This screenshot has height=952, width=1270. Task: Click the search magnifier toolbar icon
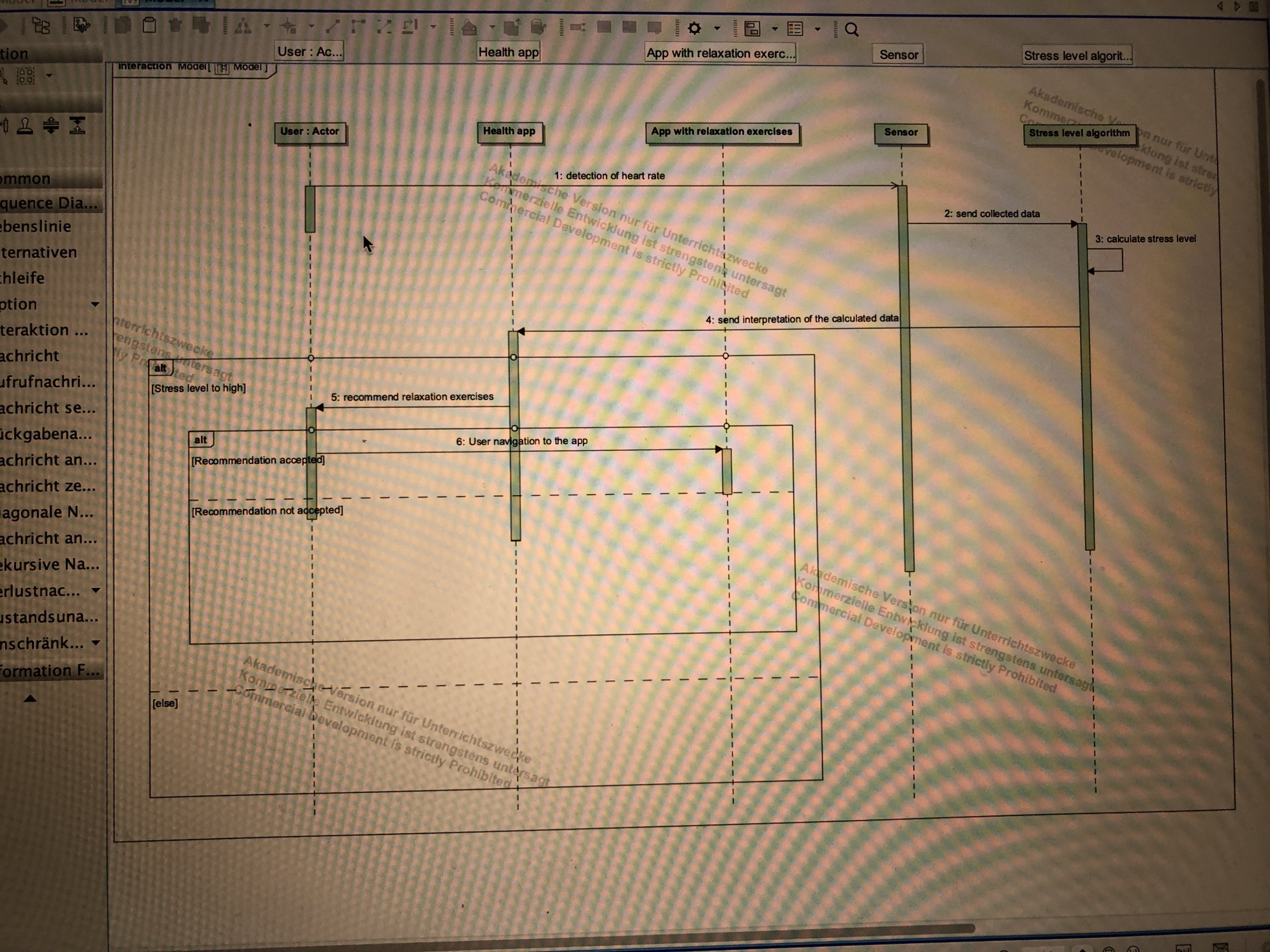tap(852, 29)
